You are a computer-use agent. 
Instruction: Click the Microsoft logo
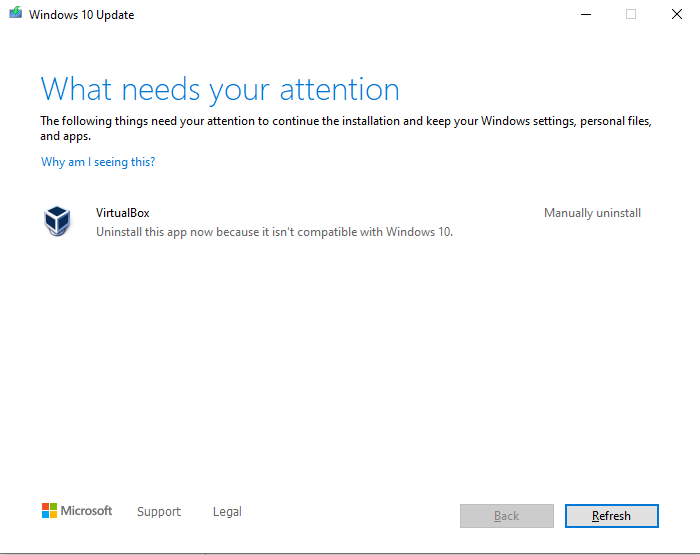point(77,510)
